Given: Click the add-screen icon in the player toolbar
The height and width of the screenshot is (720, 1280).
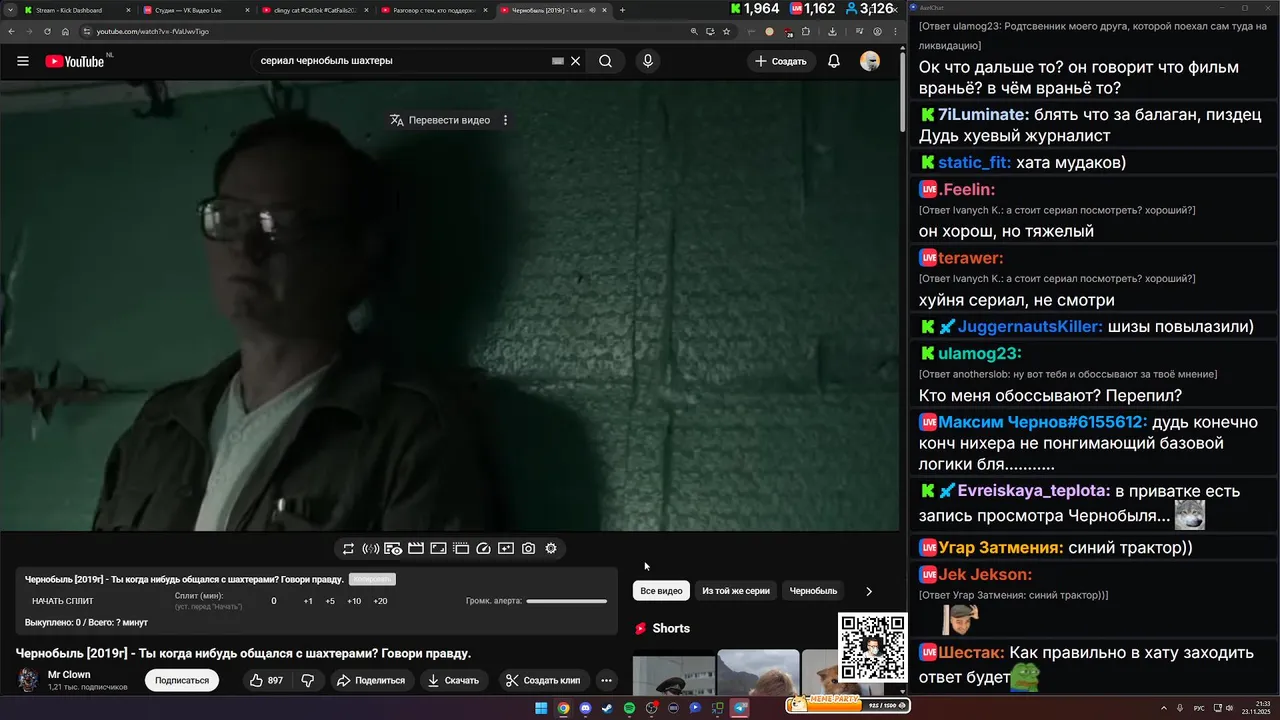Looking at the screenshot, I should pos(506,548).
